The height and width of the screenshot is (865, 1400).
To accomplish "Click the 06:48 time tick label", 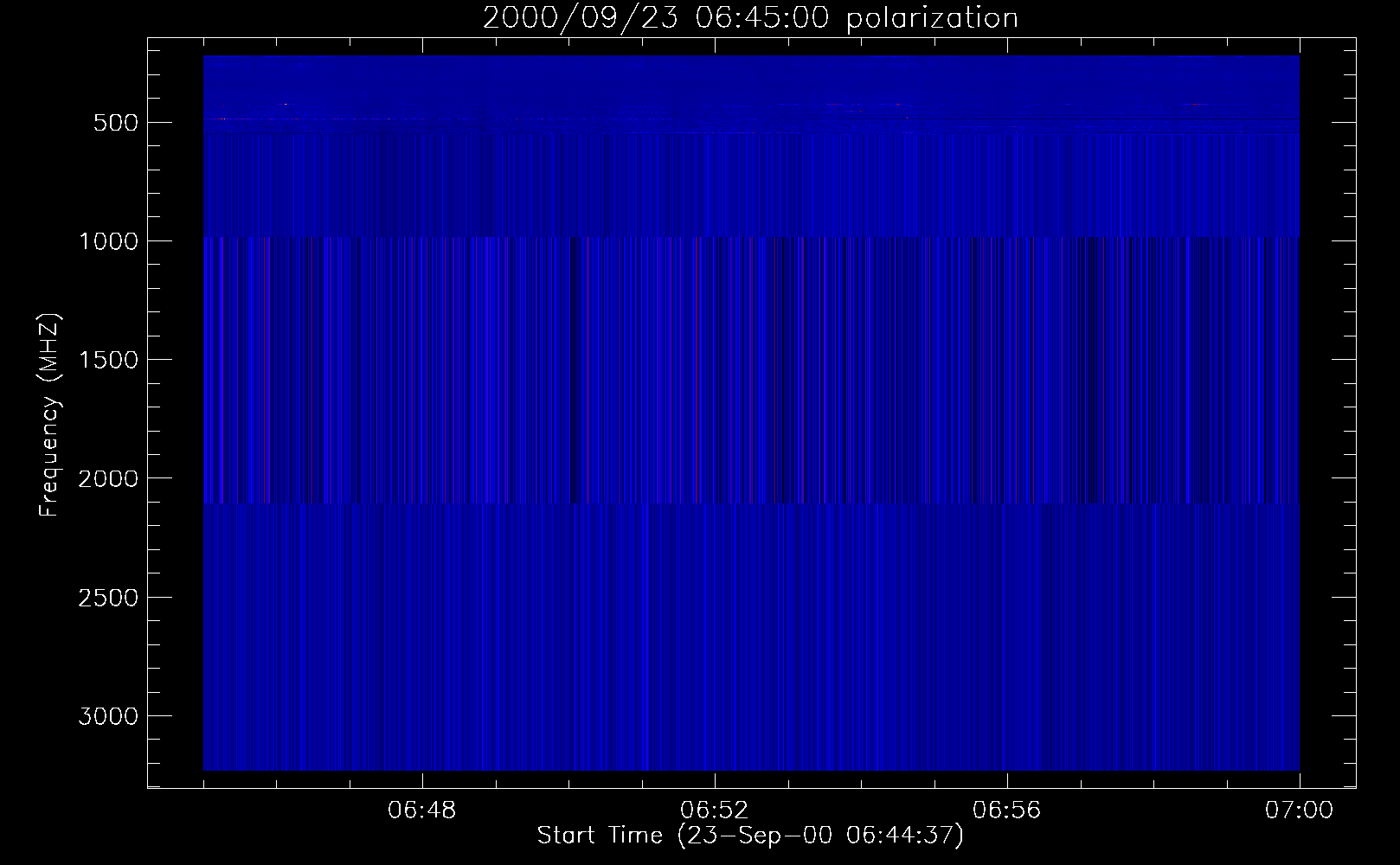I will pos(422,811).
